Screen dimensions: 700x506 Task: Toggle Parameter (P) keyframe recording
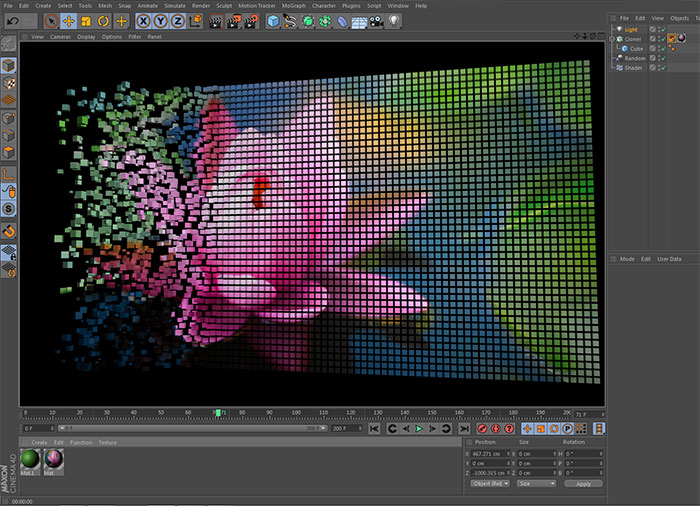567,429
